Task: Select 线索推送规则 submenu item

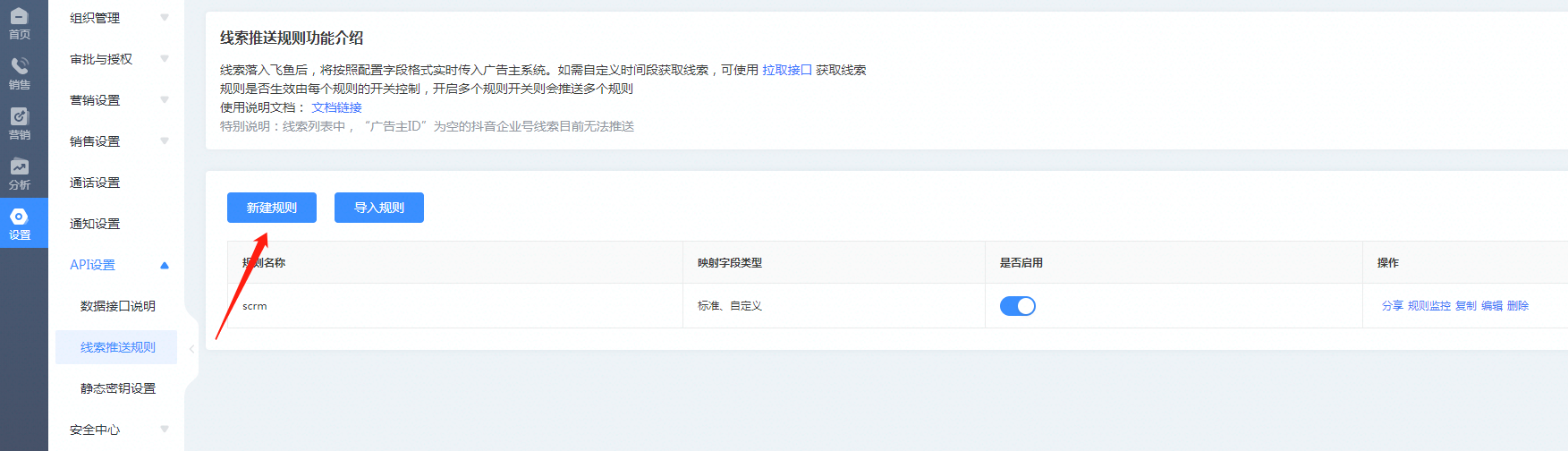Action: (x=118, y=347)
